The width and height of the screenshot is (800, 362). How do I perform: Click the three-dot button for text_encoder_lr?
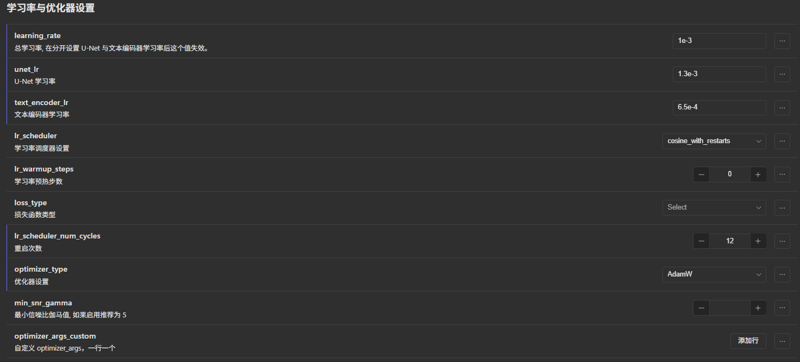click(x=782, y=108)
